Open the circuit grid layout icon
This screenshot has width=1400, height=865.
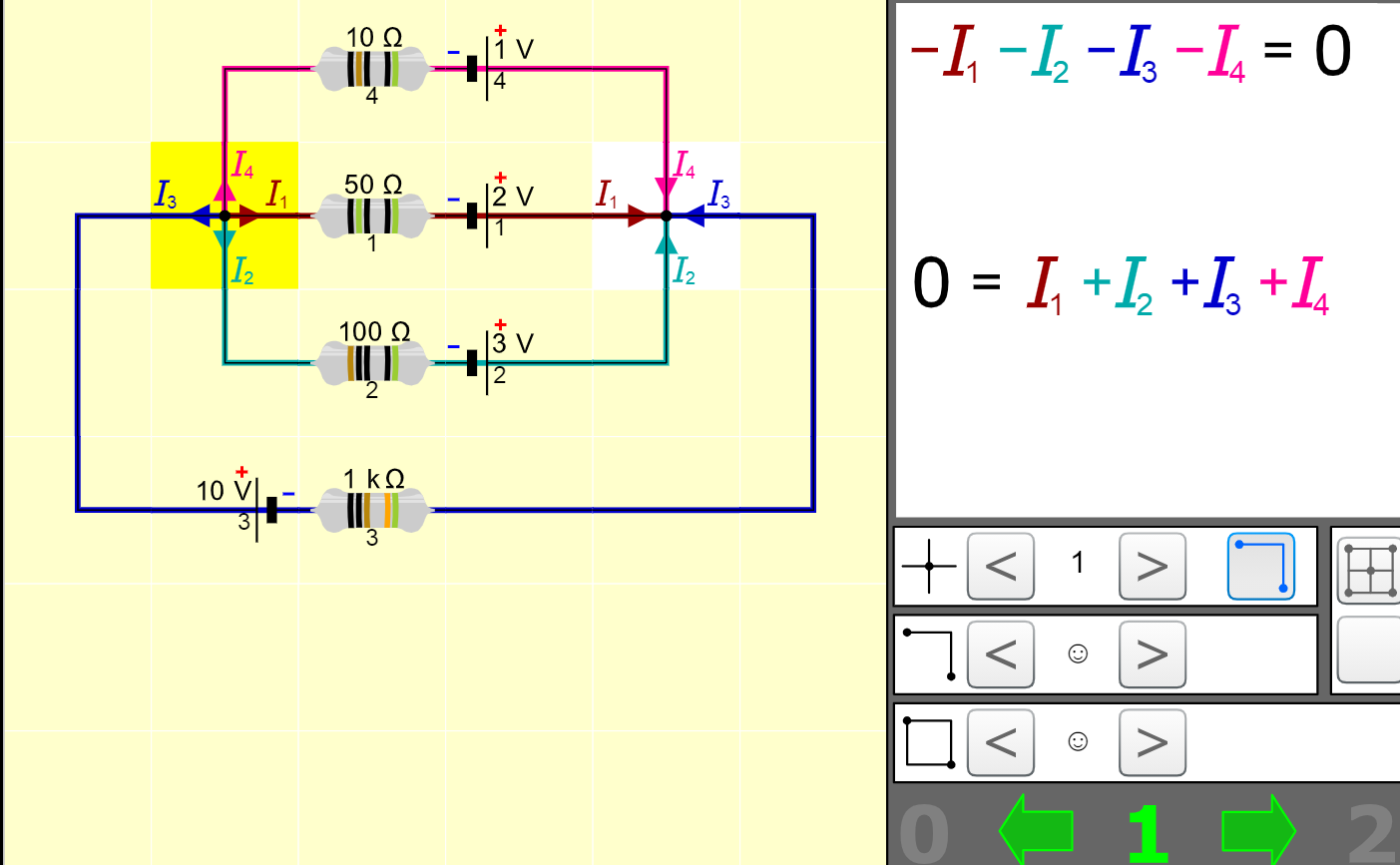pos(1369,571)
